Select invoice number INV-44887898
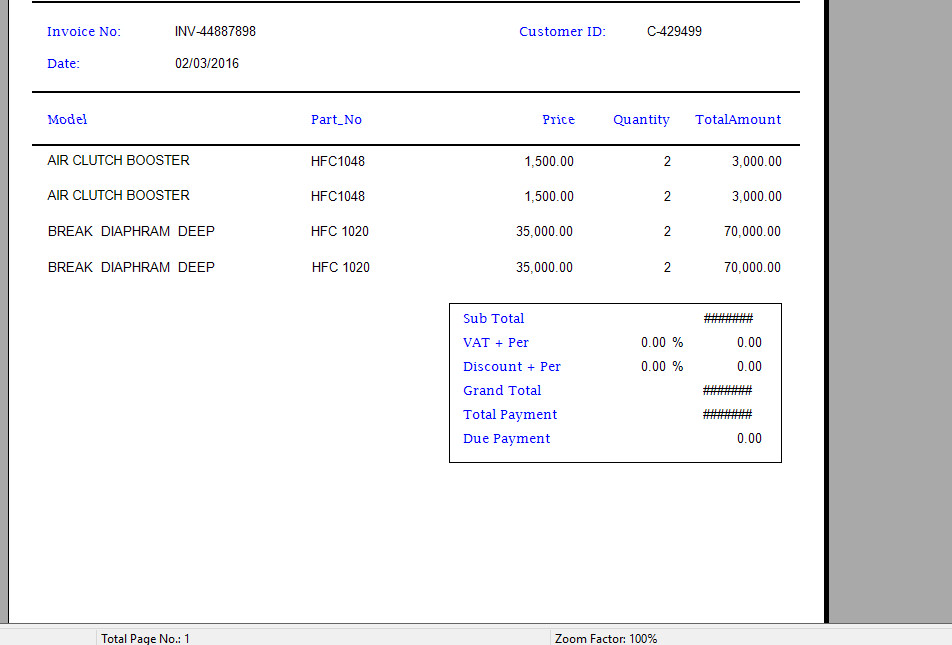 click(215, 32)
